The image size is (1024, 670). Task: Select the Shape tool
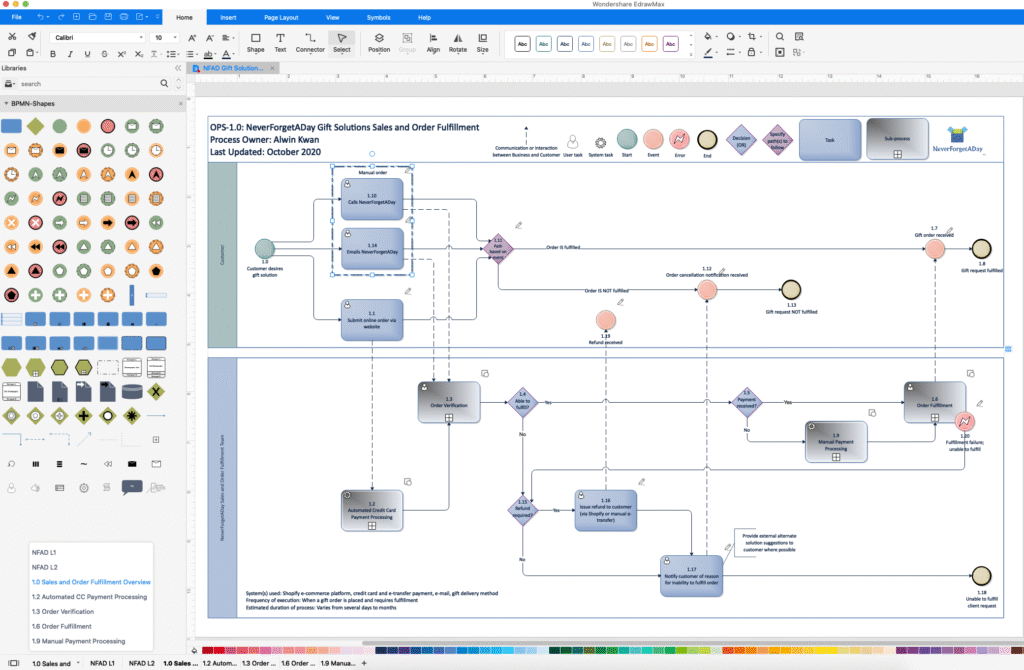pos(255,42)
